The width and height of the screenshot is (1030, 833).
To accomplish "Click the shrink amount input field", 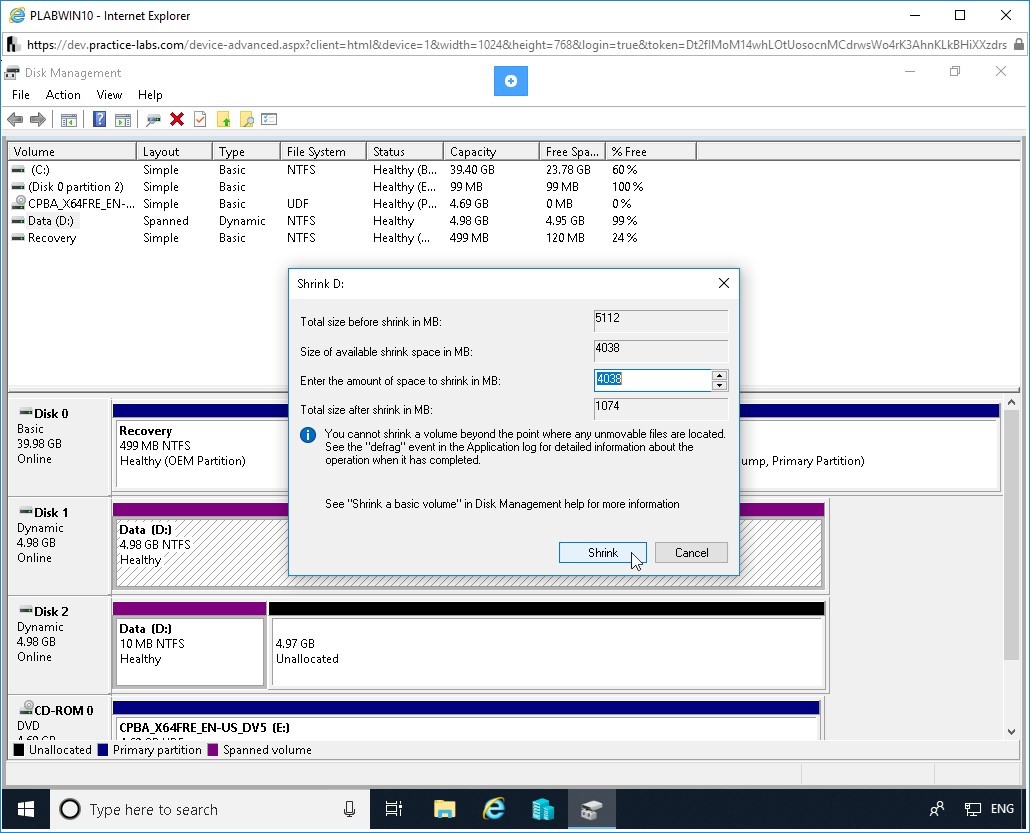I will coord(652,380).
